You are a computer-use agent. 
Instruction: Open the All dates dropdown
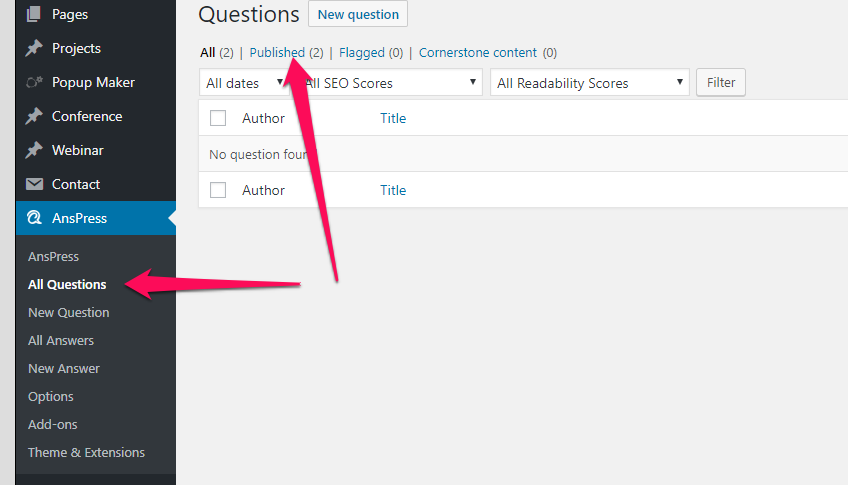243,83
